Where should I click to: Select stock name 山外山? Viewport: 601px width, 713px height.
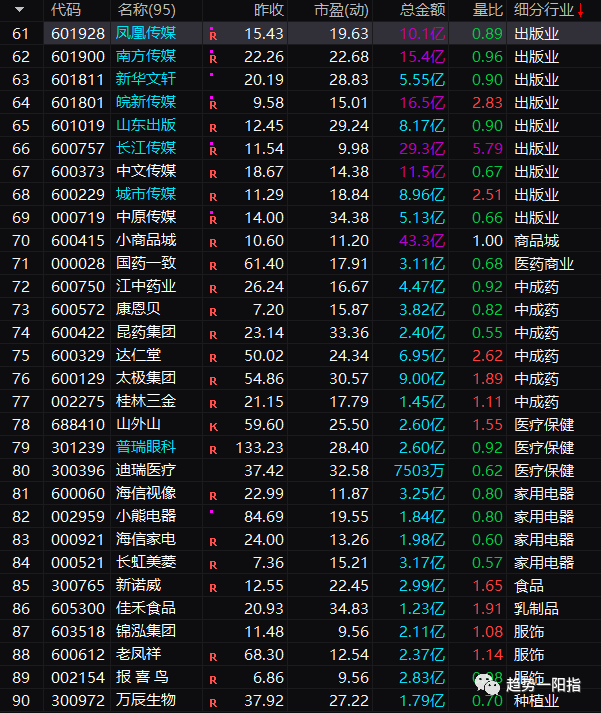138,425
